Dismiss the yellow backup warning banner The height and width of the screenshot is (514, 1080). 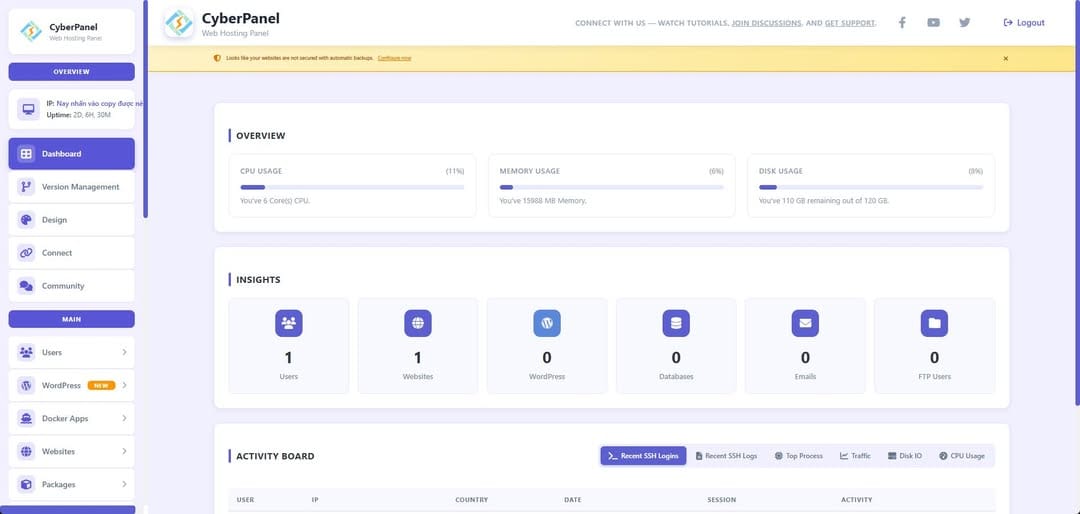pyautogui.click(x=1005, y=58)
